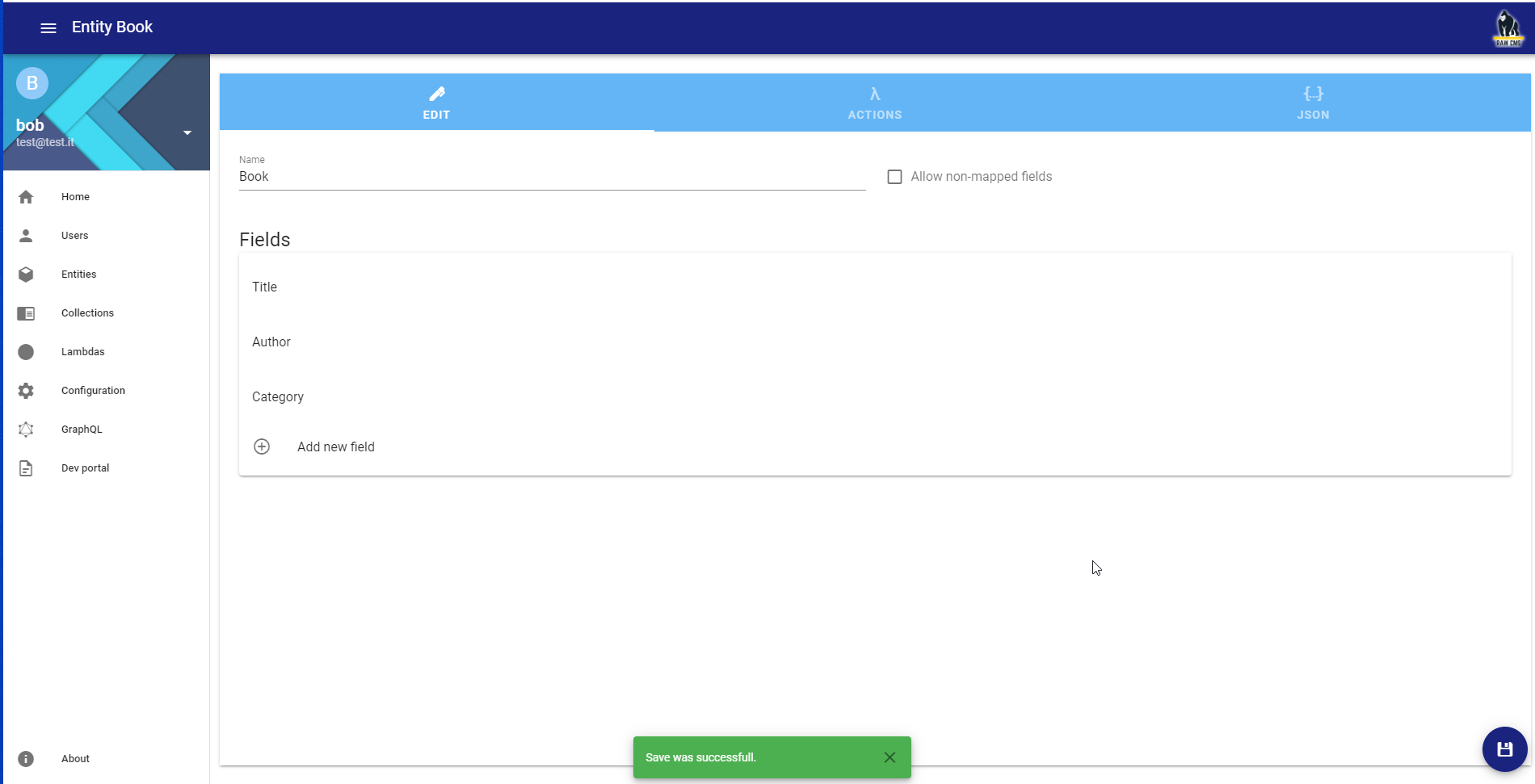1535x784 pixels.
Task: Click the Raw CMS gorilla logo
Action: click(1508, 28)
